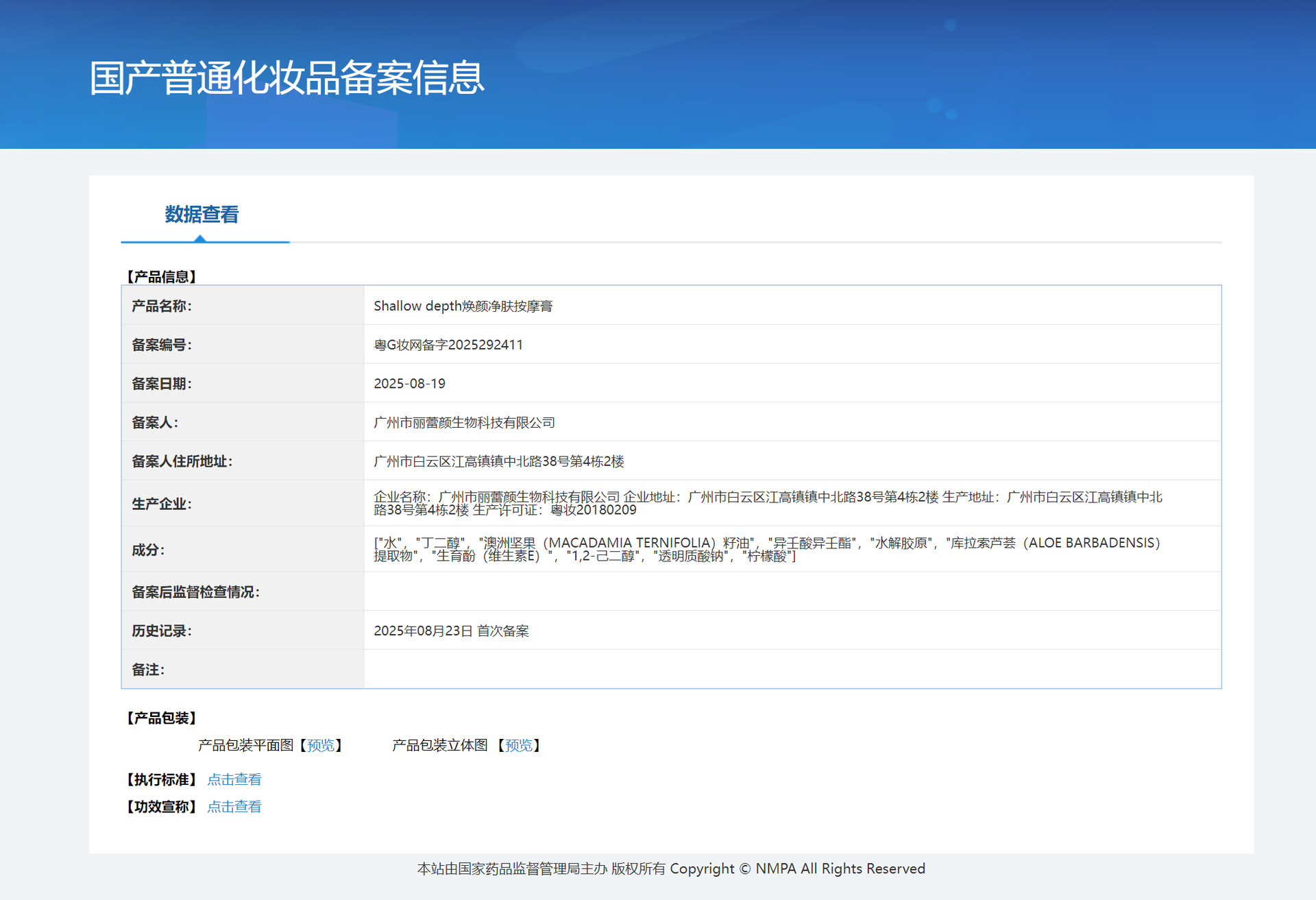Preview the 产品包装立体图 image
Screen dimensions: 1316x900
pyautogui.click(x=518, y=745)
